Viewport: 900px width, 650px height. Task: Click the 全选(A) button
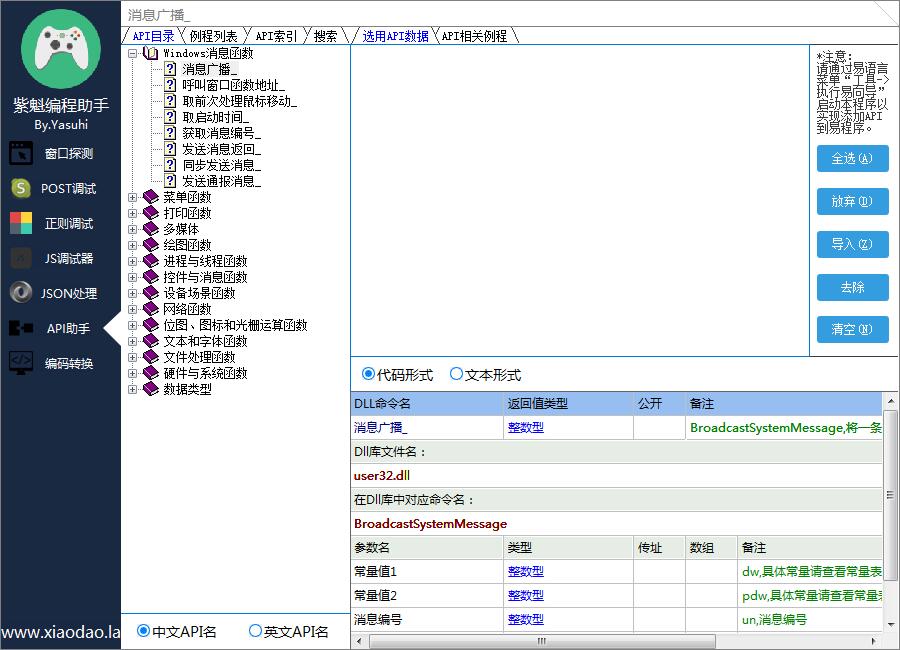point(852,158)
